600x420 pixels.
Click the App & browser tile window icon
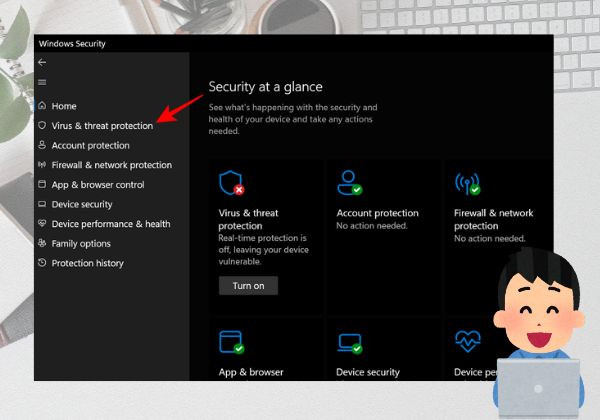pyautogui.click(x=232, y=342)
